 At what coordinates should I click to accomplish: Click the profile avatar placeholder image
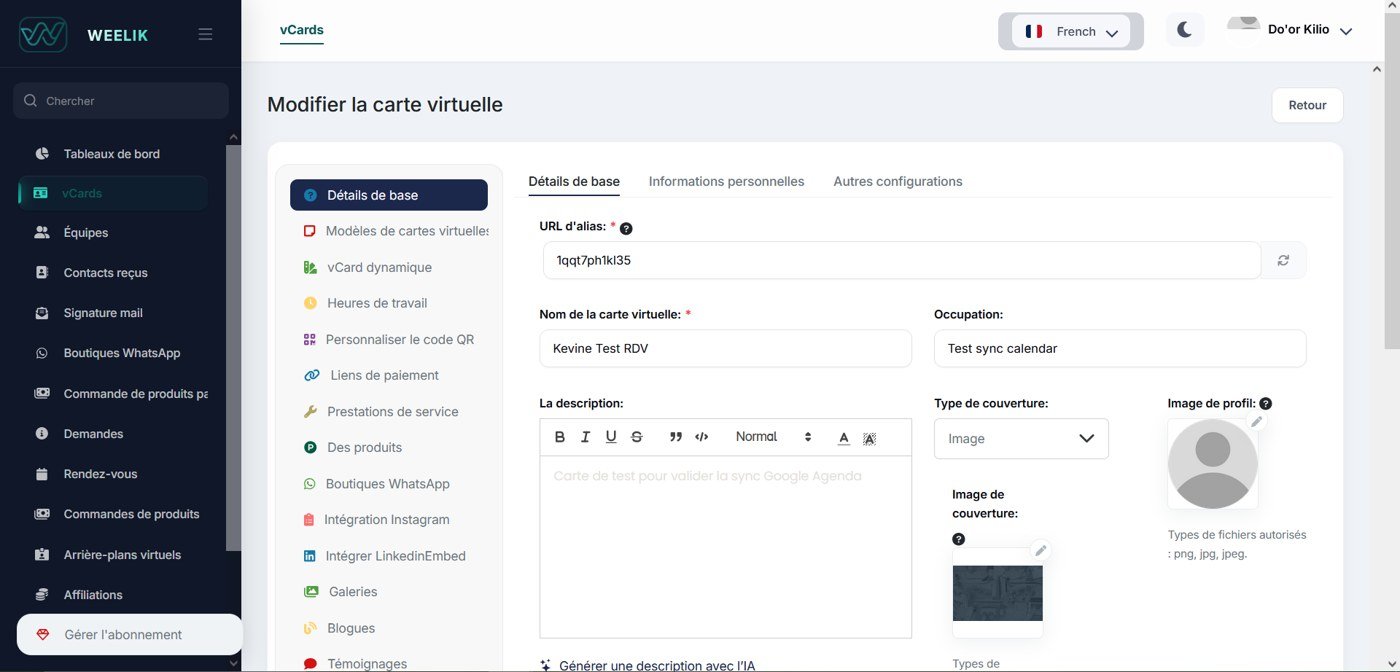pyautogui.click(x=1212, y=464)
